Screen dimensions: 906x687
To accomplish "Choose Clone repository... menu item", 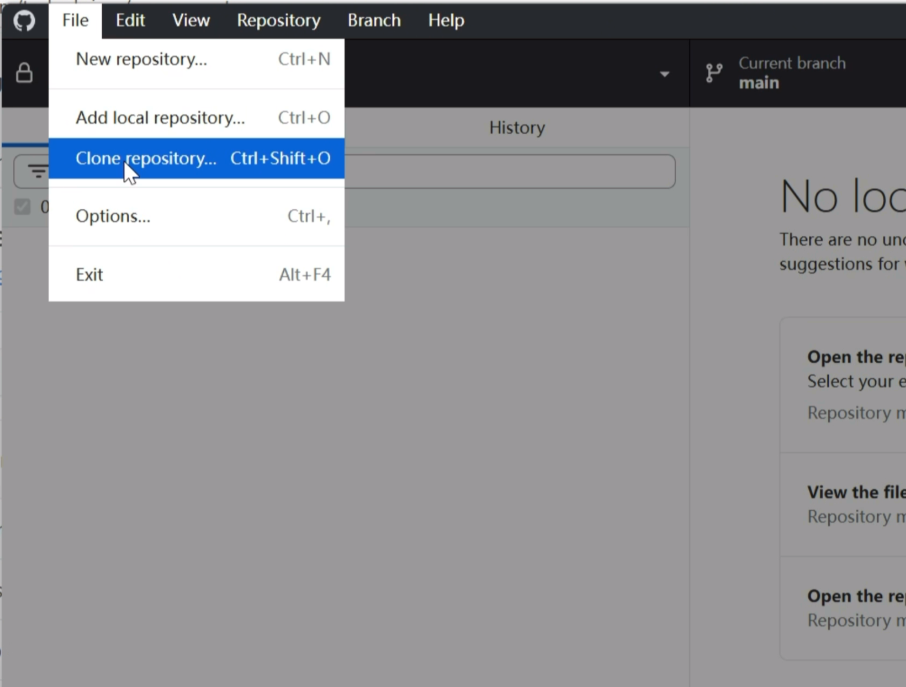I will click(x=196, y=158).
